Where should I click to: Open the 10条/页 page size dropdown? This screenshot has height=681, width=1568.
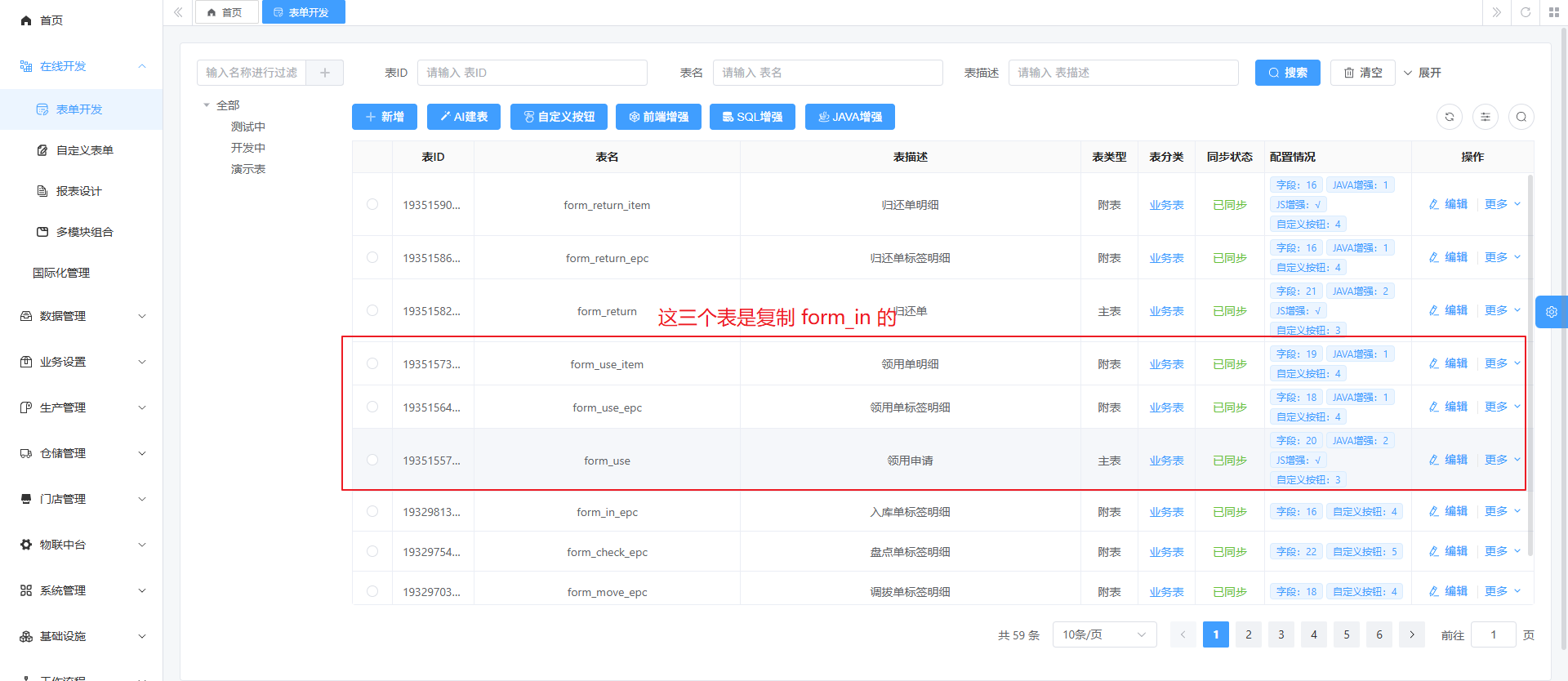point(1104,634)
